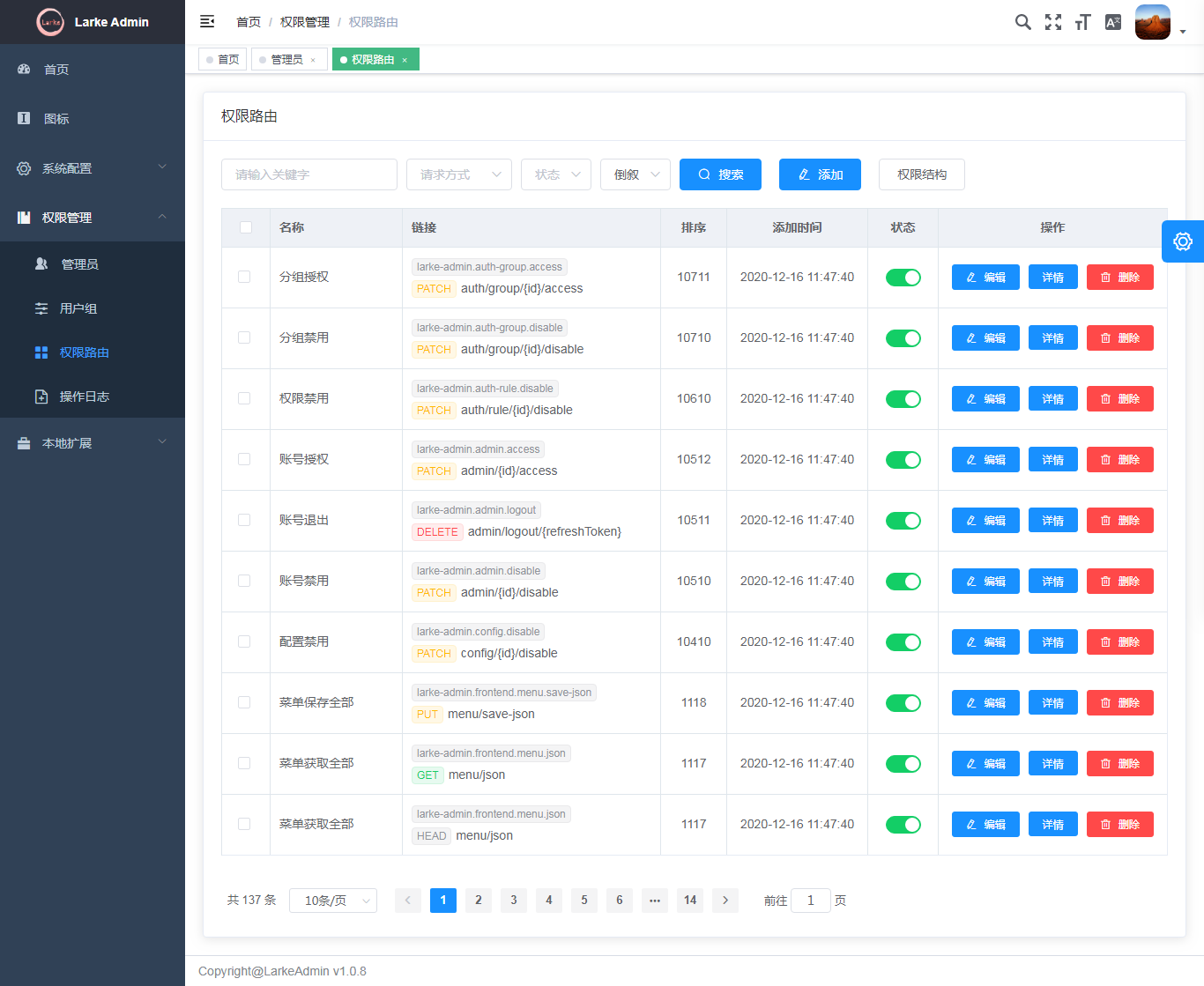Click the 图标 sidebar icon
The image size is (1204, 986).
[x=24, y=118]
